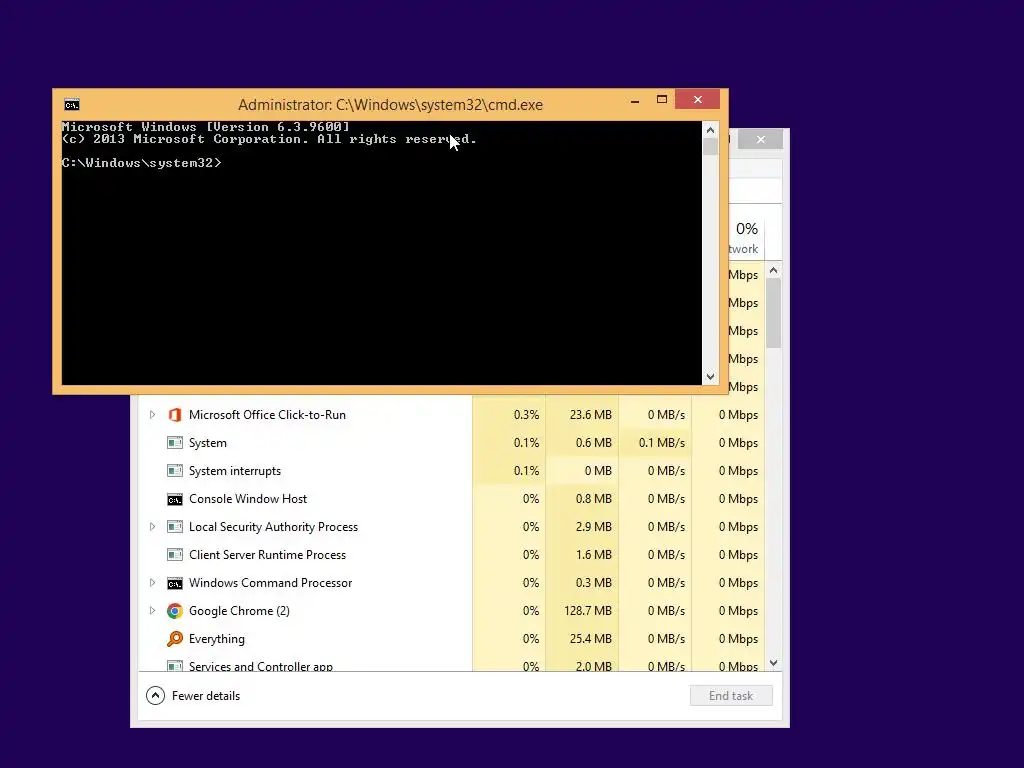
Task: Click the 25.4 MB memory value
Action: click(x=590, y=639)
